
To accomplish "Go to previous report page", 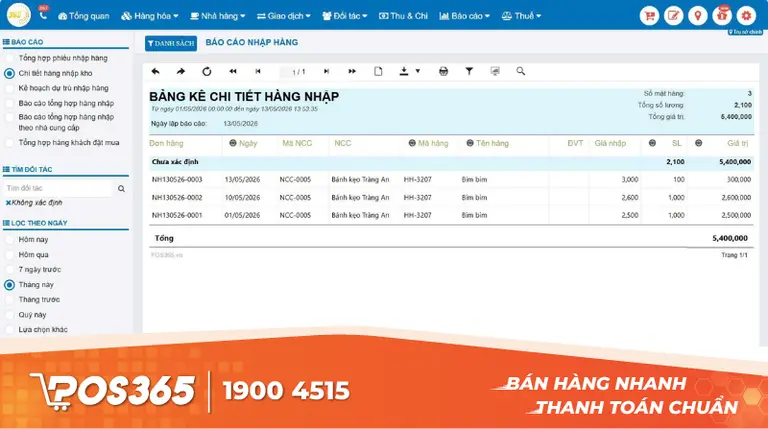I will tap(258, 72).
